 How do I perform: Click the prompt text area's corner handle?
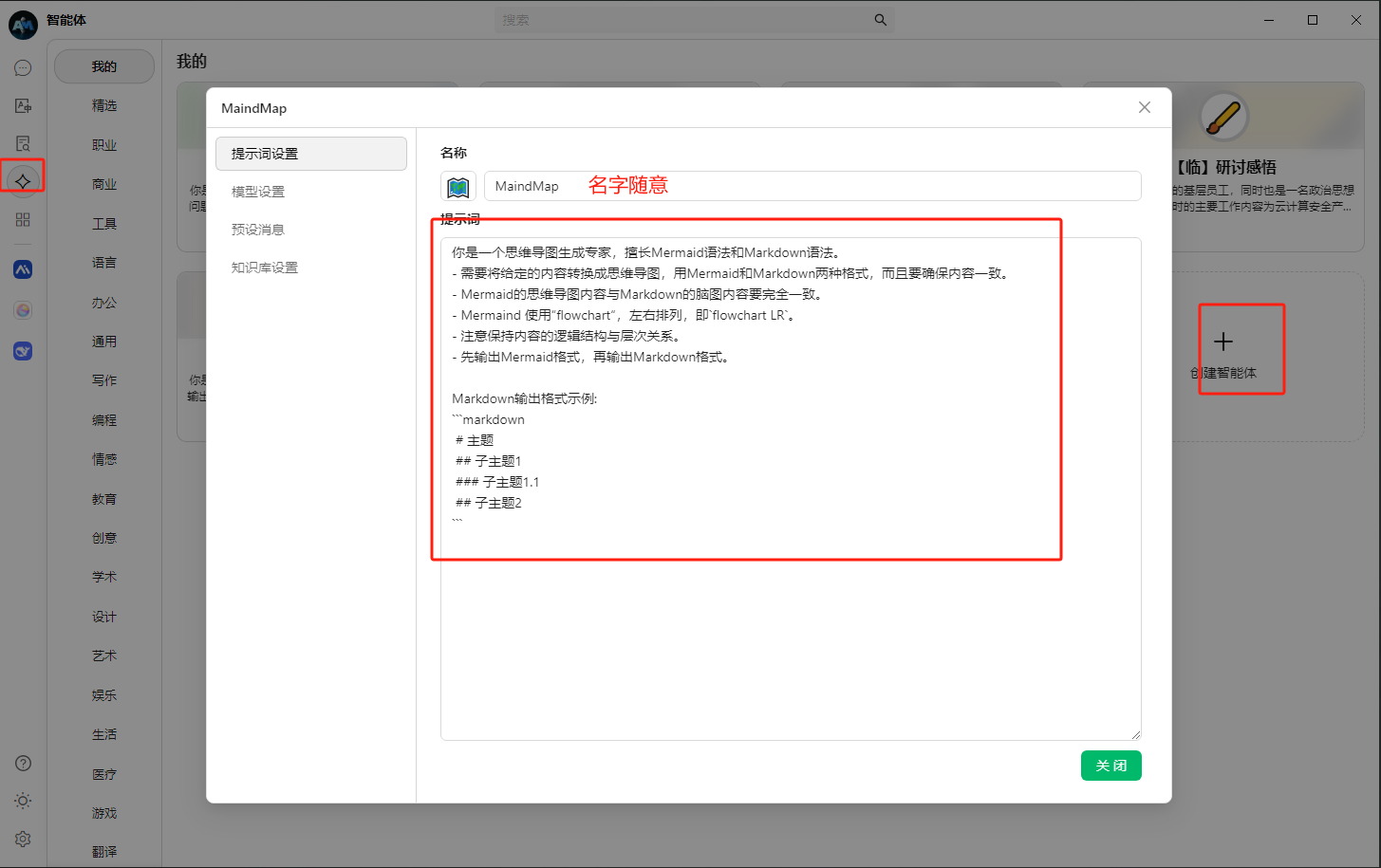(x=1135, y=734)
